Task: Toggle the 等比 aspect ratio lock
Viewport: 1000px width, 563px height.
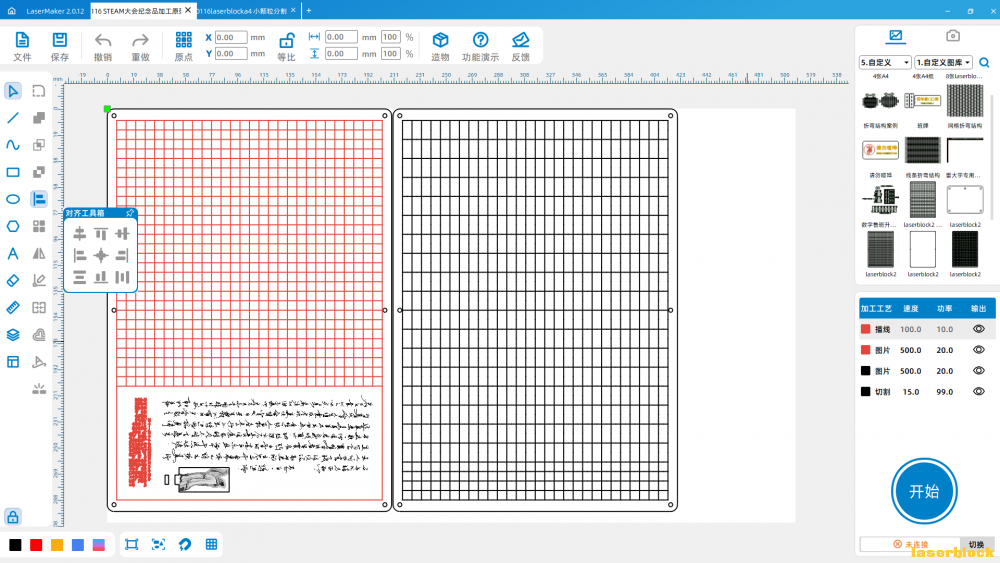Action: pos(286,41)
